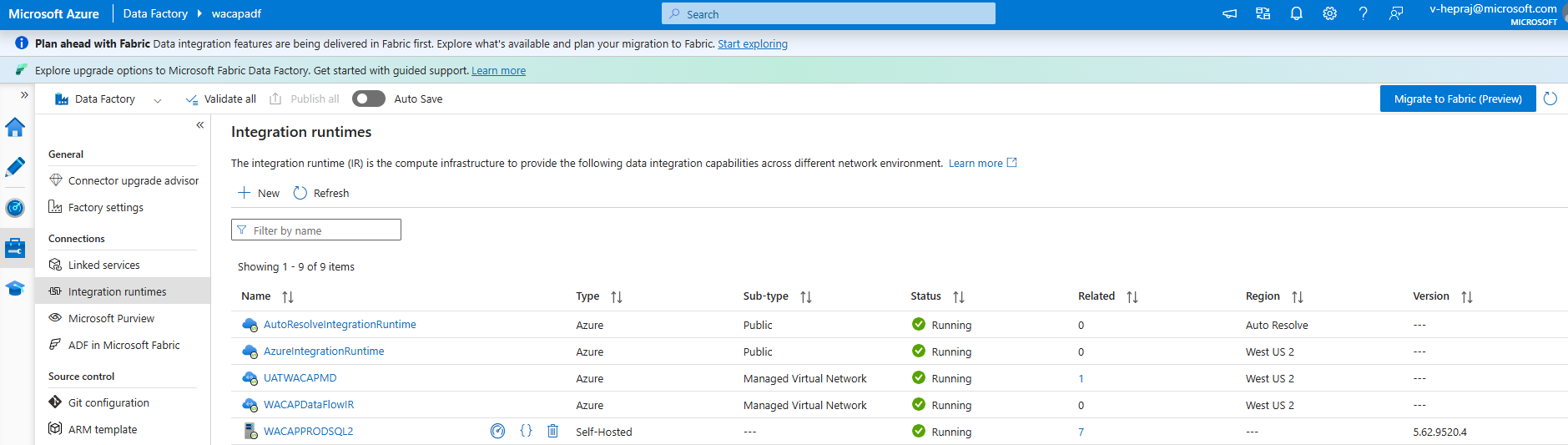The height and width of the screenshot is (445, 1568).
Task: Click the Start exploring link
Action: pyautogui.click(x=753, y=43)
